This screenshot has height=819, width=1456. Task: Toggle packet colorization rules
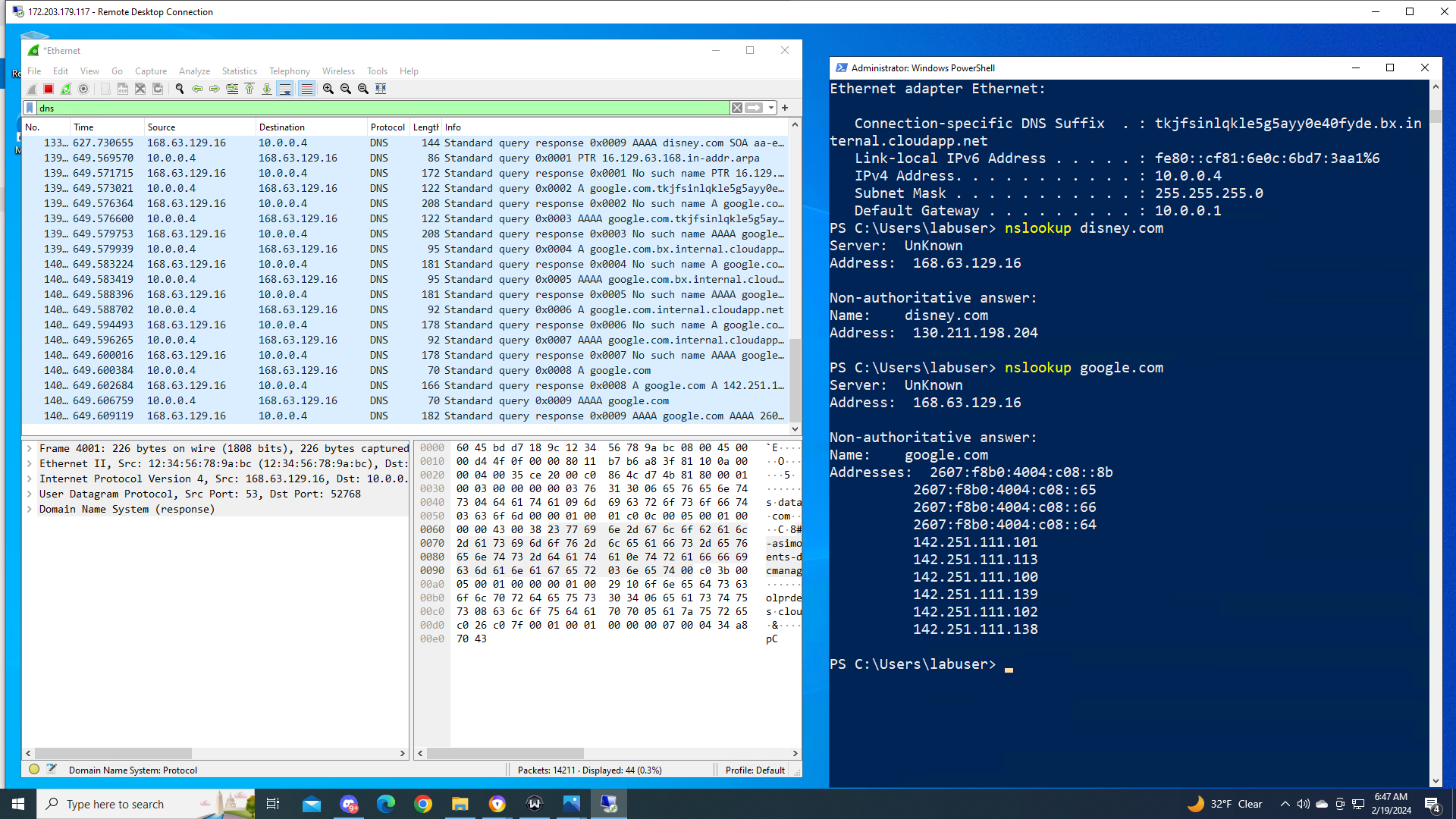pos(306,89)
